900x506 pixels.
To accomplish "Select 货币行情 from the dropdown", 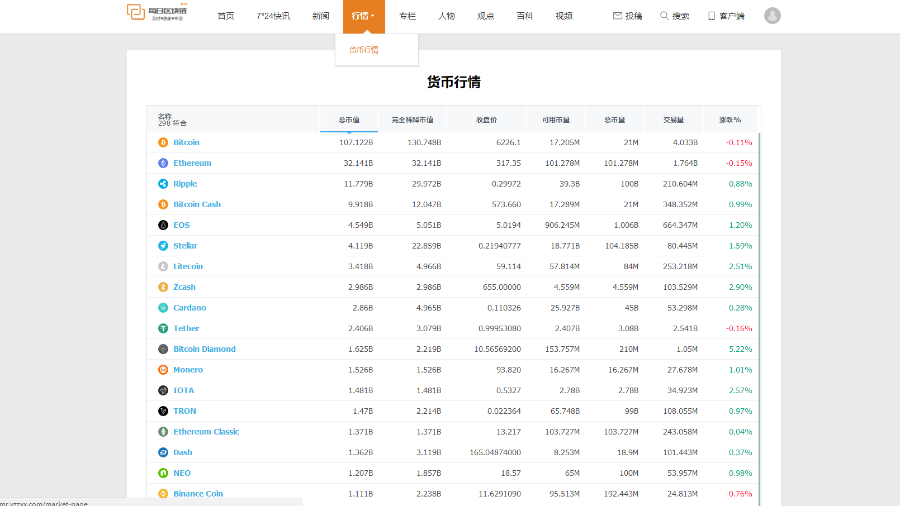I will (364, 49).
